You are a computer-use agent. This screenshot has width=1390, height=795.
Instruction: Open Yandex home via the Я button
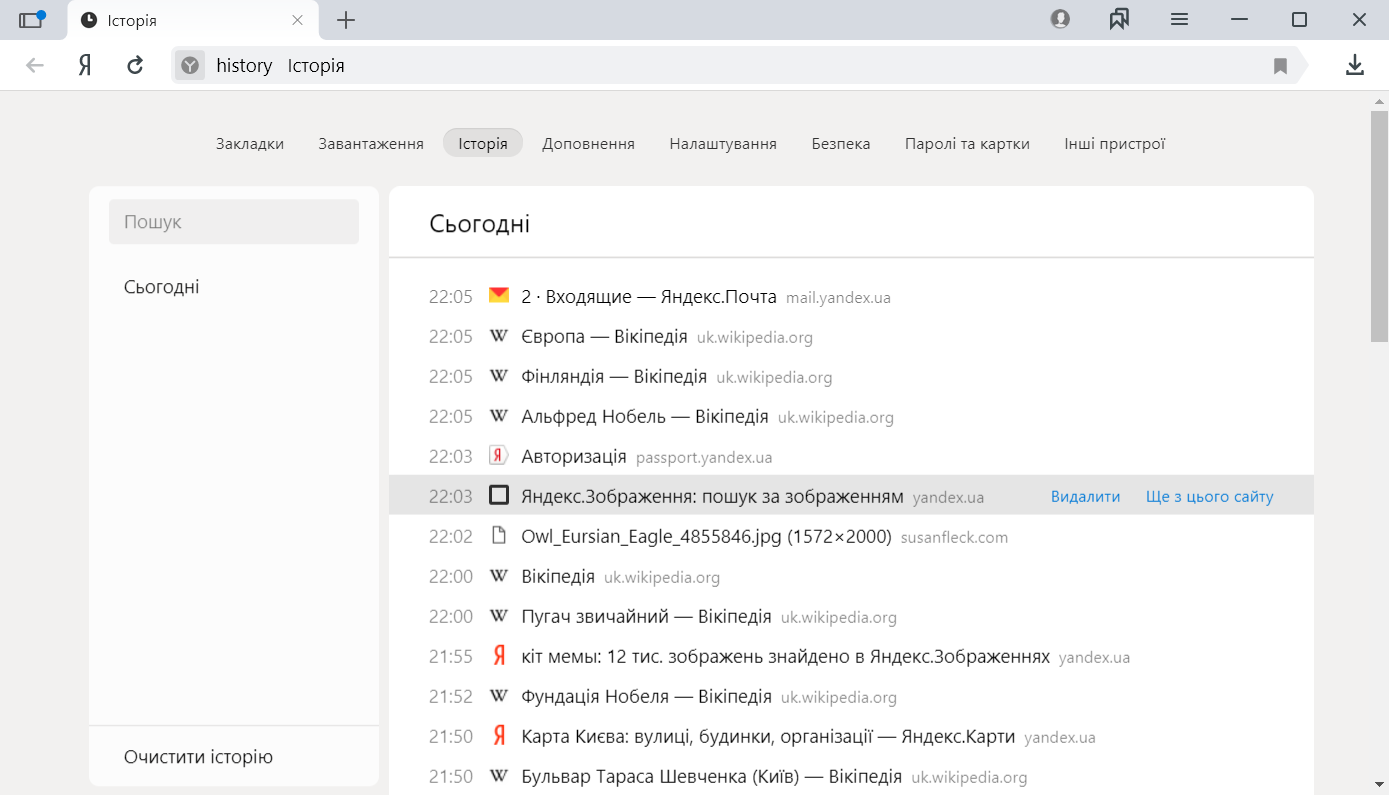[x=85, y=65]
